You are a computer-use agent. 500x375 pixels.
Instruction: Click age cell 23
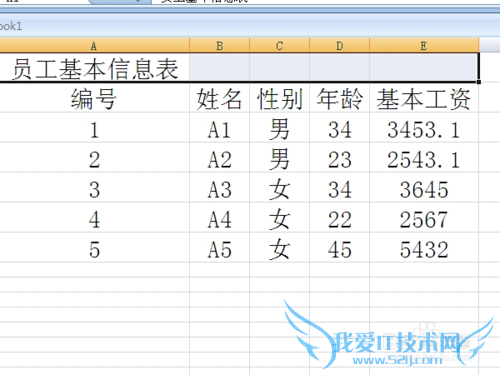point(339,158)
